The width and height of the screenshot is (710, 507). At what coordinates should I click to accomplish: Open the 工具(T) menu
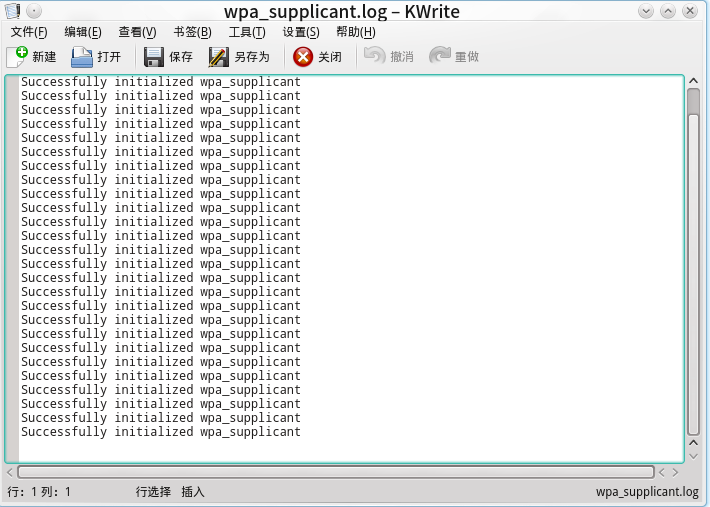tap(247, 32)
